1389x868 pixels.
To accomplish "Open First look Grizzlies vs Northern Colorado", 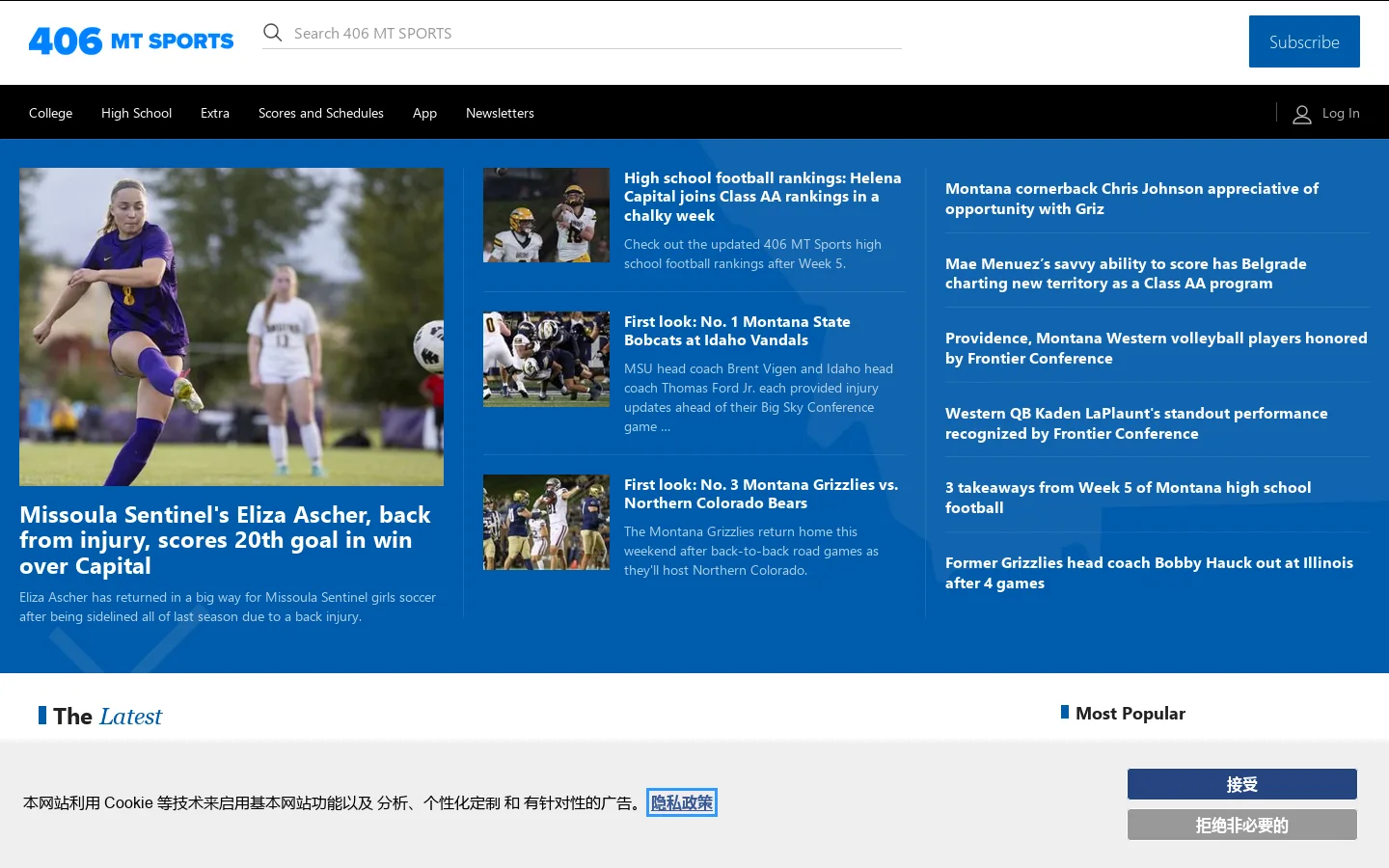I will [761, 494].
